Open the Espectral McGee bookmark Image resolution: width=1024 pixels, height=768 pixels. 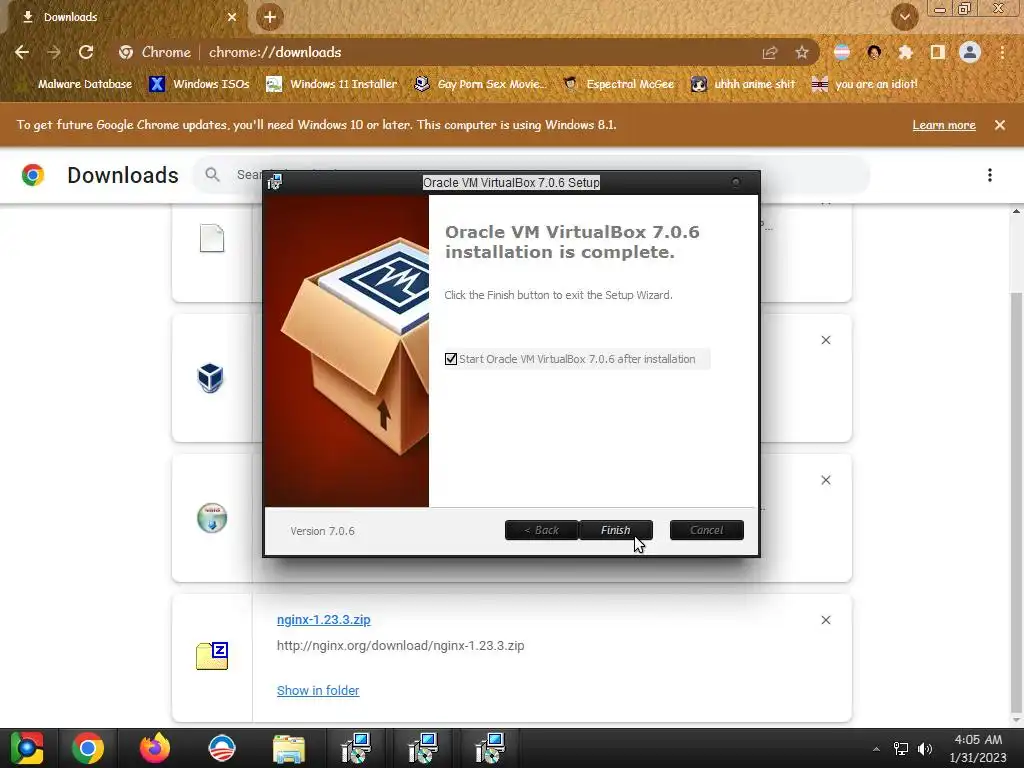point(619,84)
